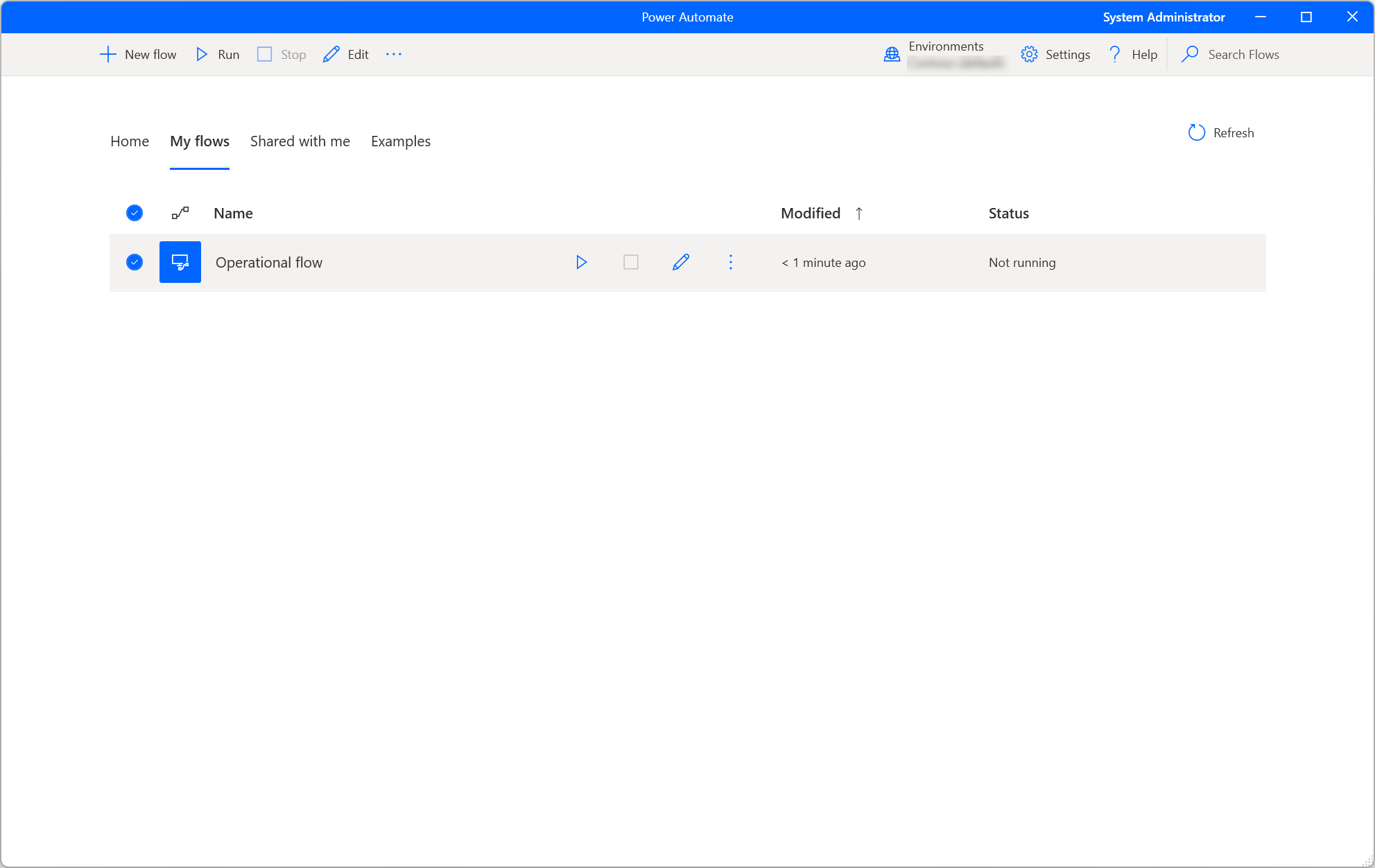1375x868 pixels.
Task: Expand the Operational flow context menu
Action: [x=731, y=262]
